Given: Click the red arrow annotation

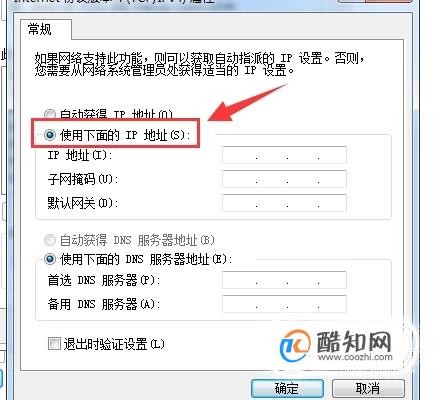Looking at the screenshot, I should point(247,103).
